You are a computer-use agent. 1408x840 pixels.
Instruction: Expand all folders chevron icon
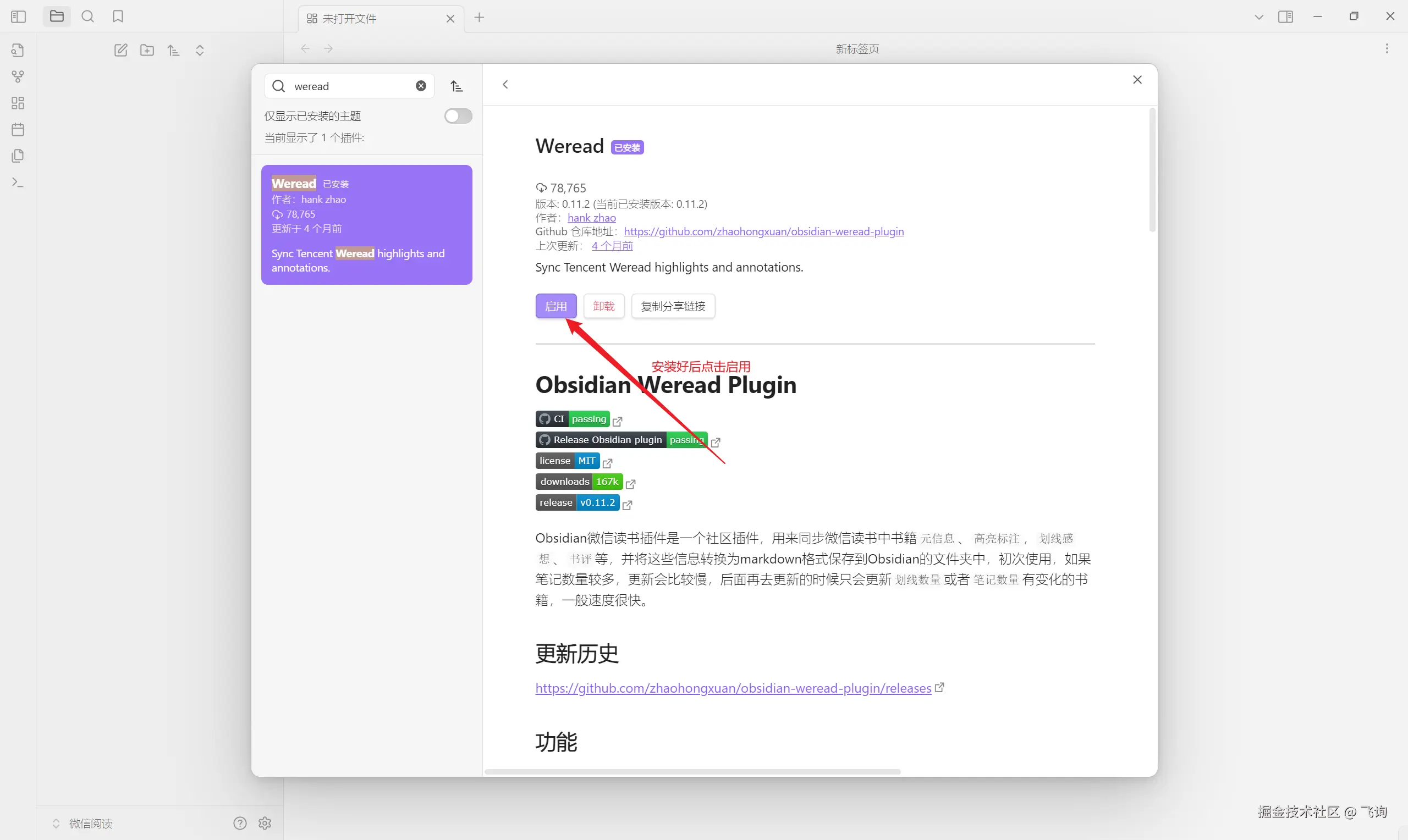coord(200,51)
